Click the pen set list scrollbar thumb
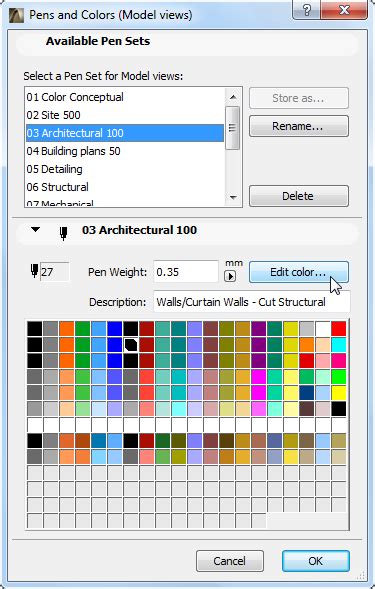 (233, 128)
